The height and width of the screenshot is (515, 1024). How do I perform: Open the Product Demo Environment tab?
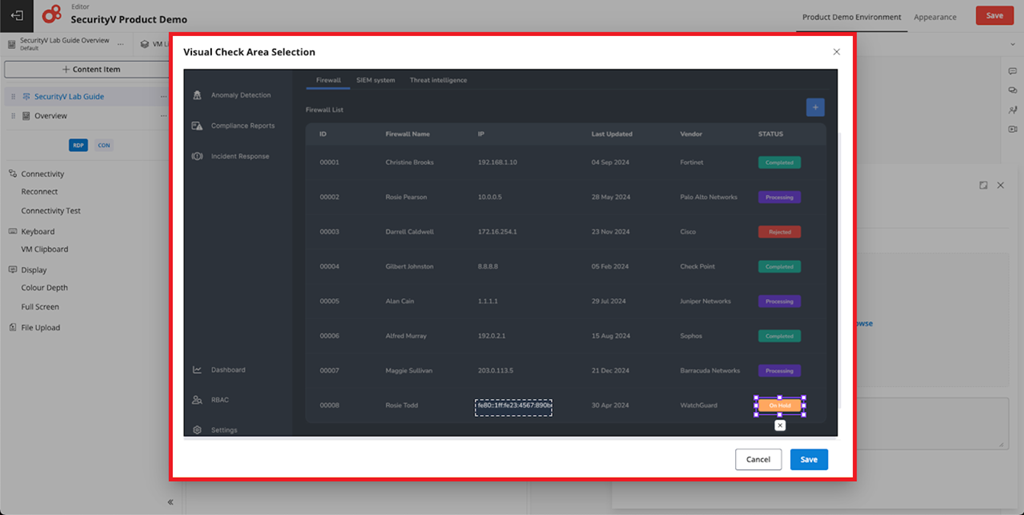point(852,17)
